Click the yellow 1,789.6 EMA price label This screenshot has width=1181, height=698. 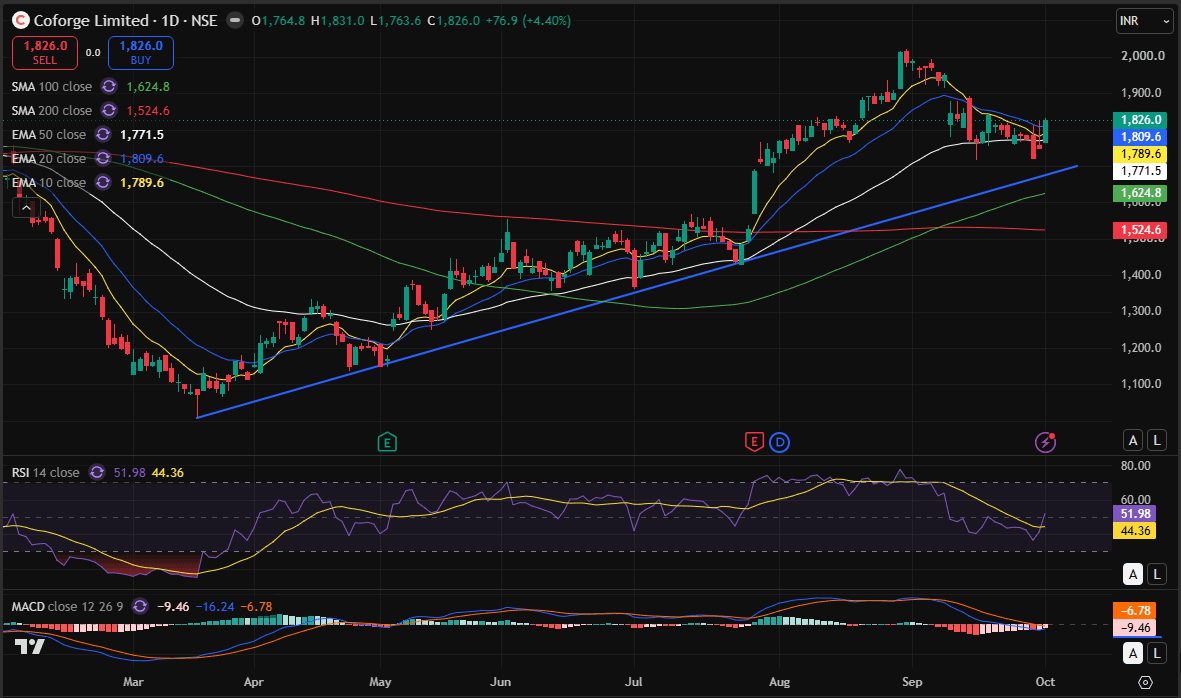1140,154
